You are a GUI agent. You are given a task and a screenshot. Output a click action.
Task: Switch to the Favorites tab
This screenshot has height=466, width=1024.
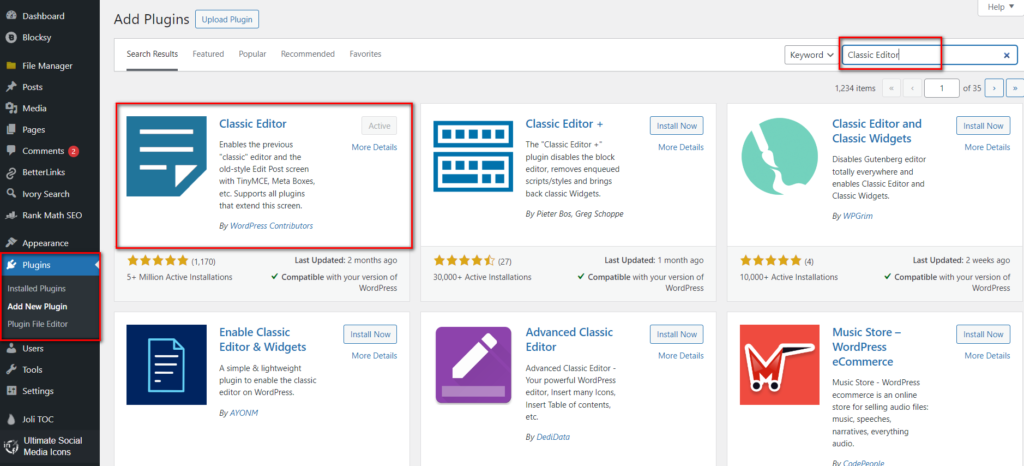pyautogui.click(x=365, y=54)
